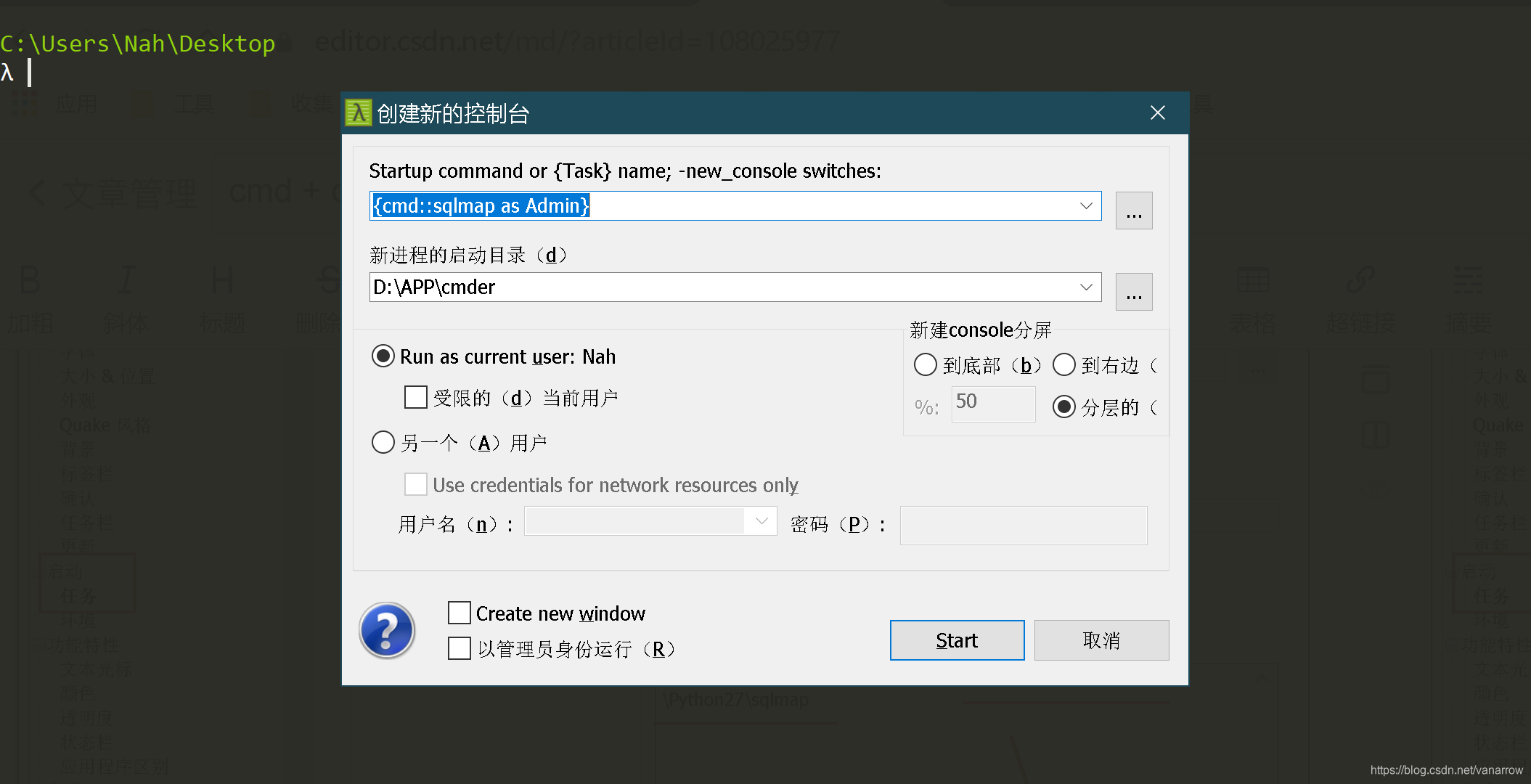Select split to bottom (b) radio button
The height and width of the screenshot is (784, 1531).
click(926, 364)
